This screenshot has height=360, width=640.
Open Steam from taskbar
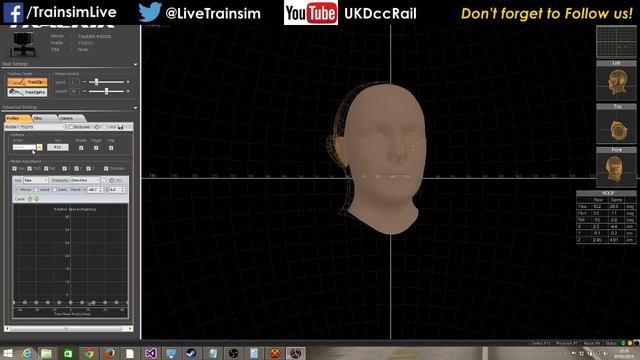pos(191,353)
